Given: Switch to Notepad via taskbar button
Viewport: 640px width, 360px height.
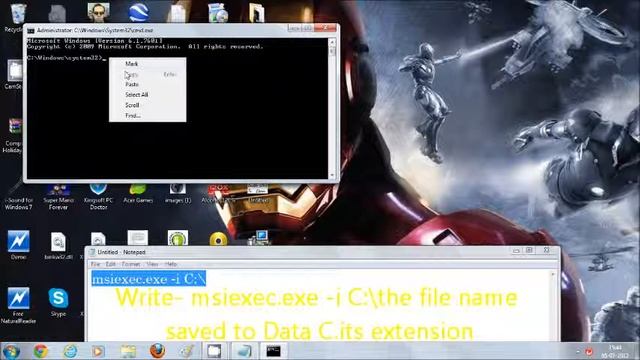Looking at the screenshot, I should tap(244, 351).
